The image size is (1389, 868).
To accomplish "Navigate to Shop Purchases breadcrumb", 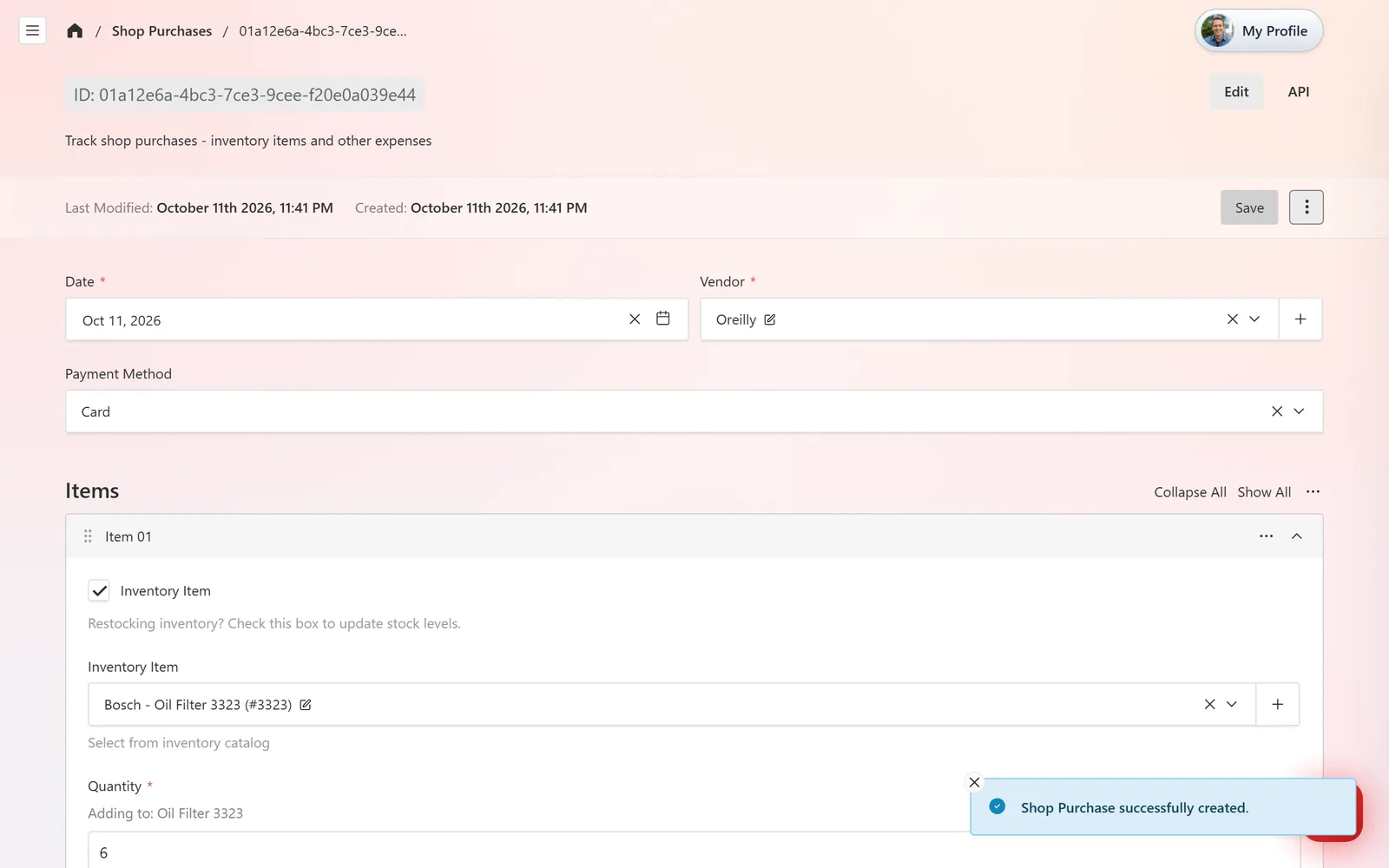I will [161, 30].
